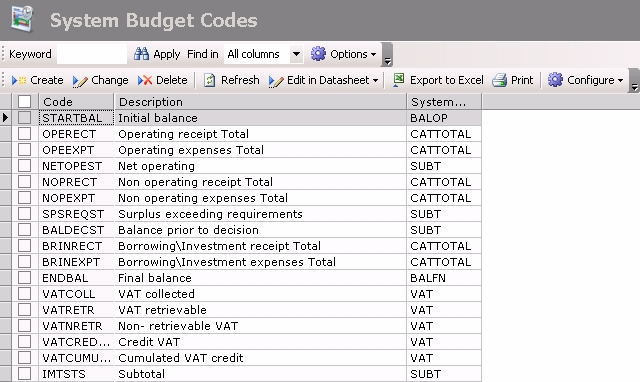The image size is (640, 382).
Task: Expand the Options dropdown menu
Action: pos(343,54)
